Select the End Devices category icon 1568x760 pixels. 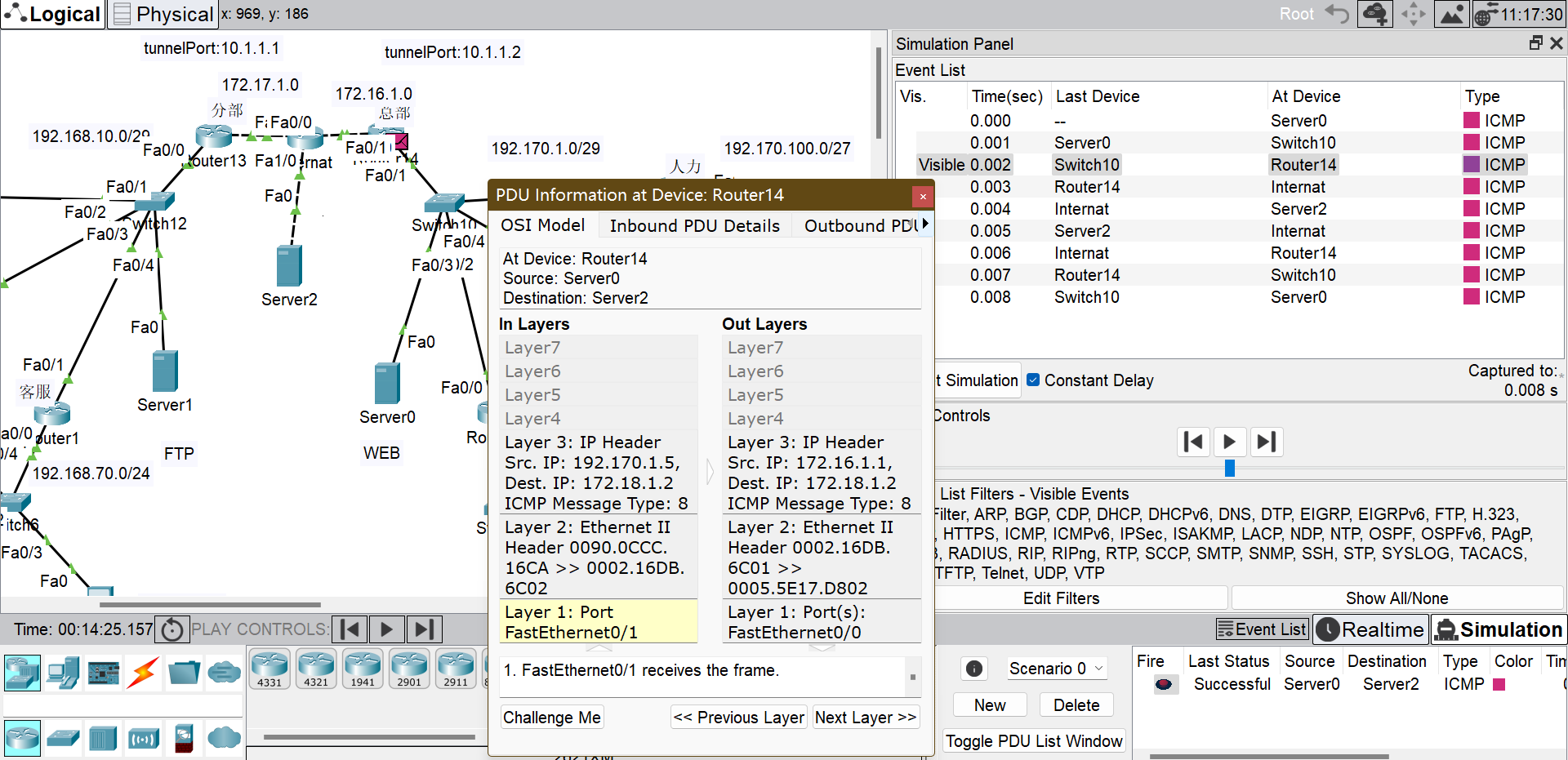pyautogui.click(x=62, y=673)
